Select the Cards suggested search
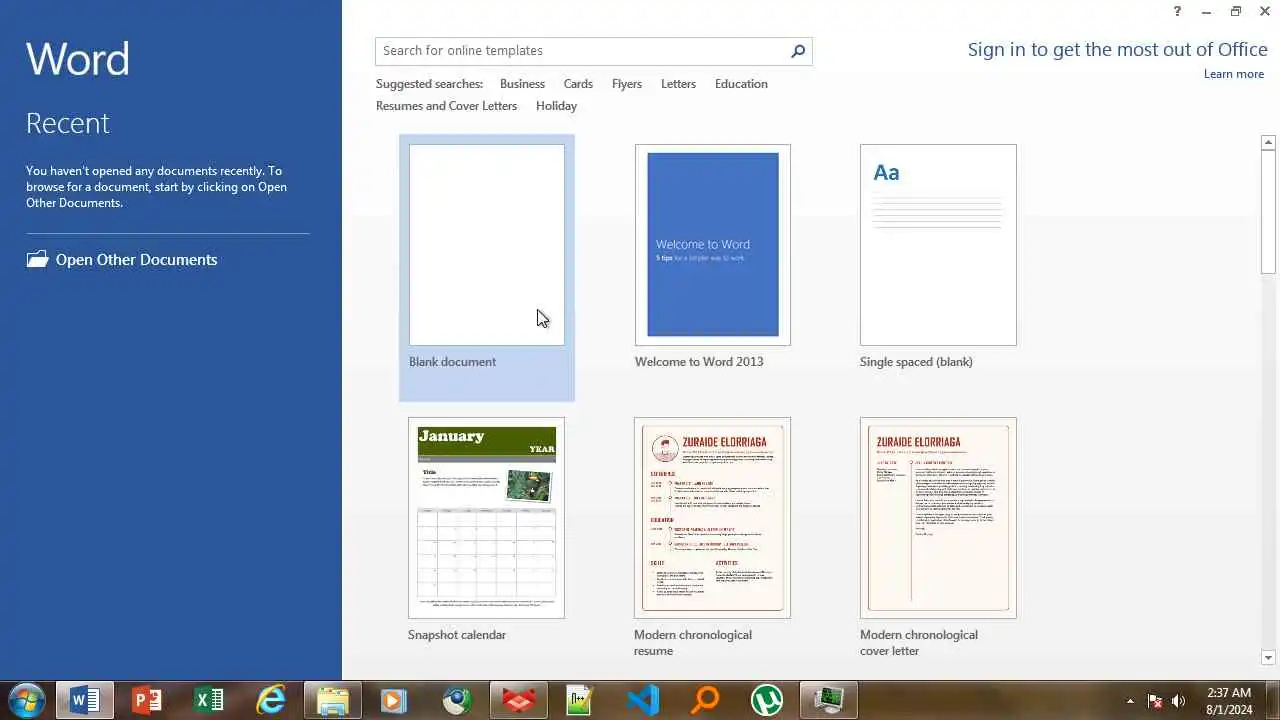 578,84
